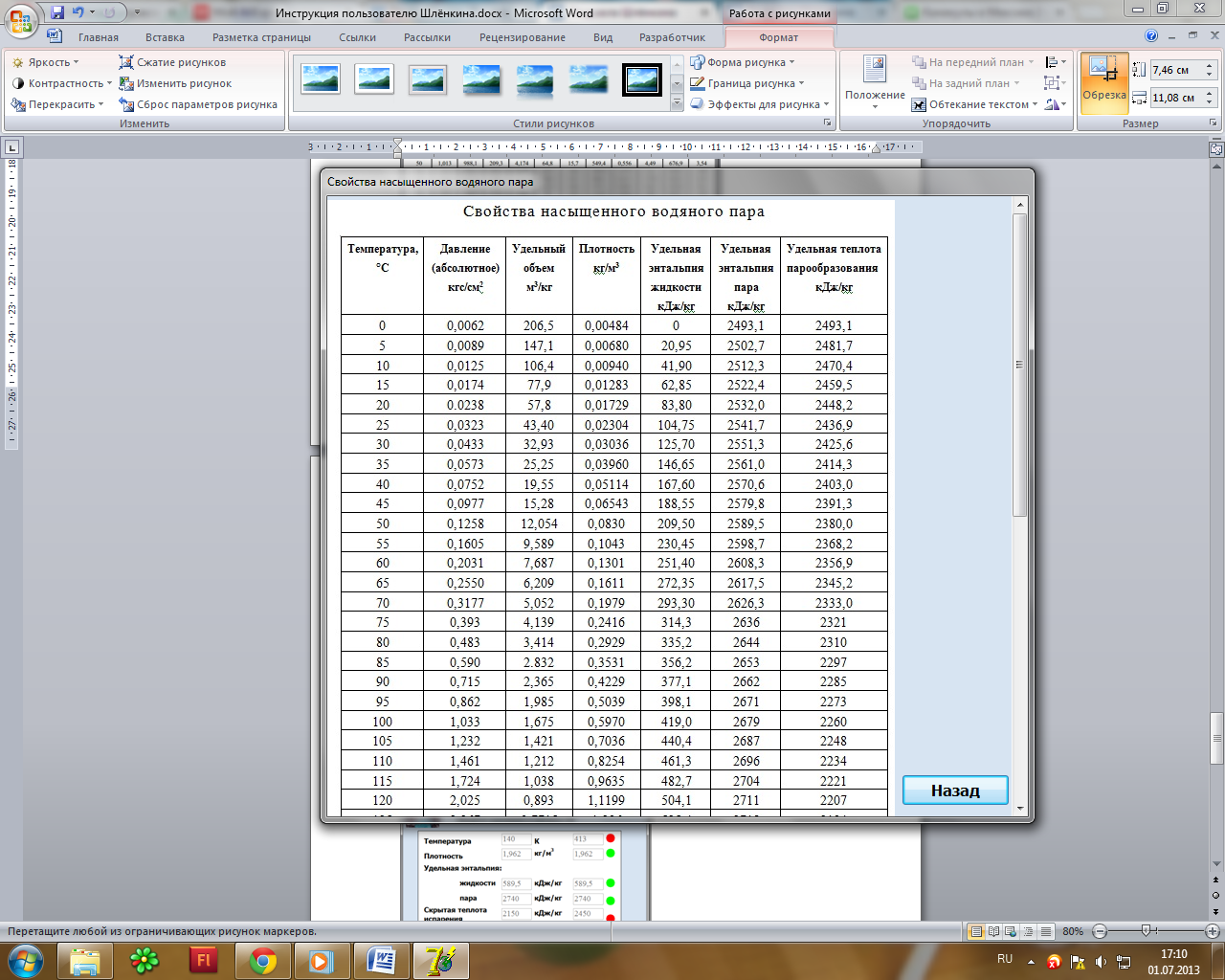Click Изменить рисунок change picture
The width and height of the screenshot is (1225, 980).
click(x=175, y=83)
